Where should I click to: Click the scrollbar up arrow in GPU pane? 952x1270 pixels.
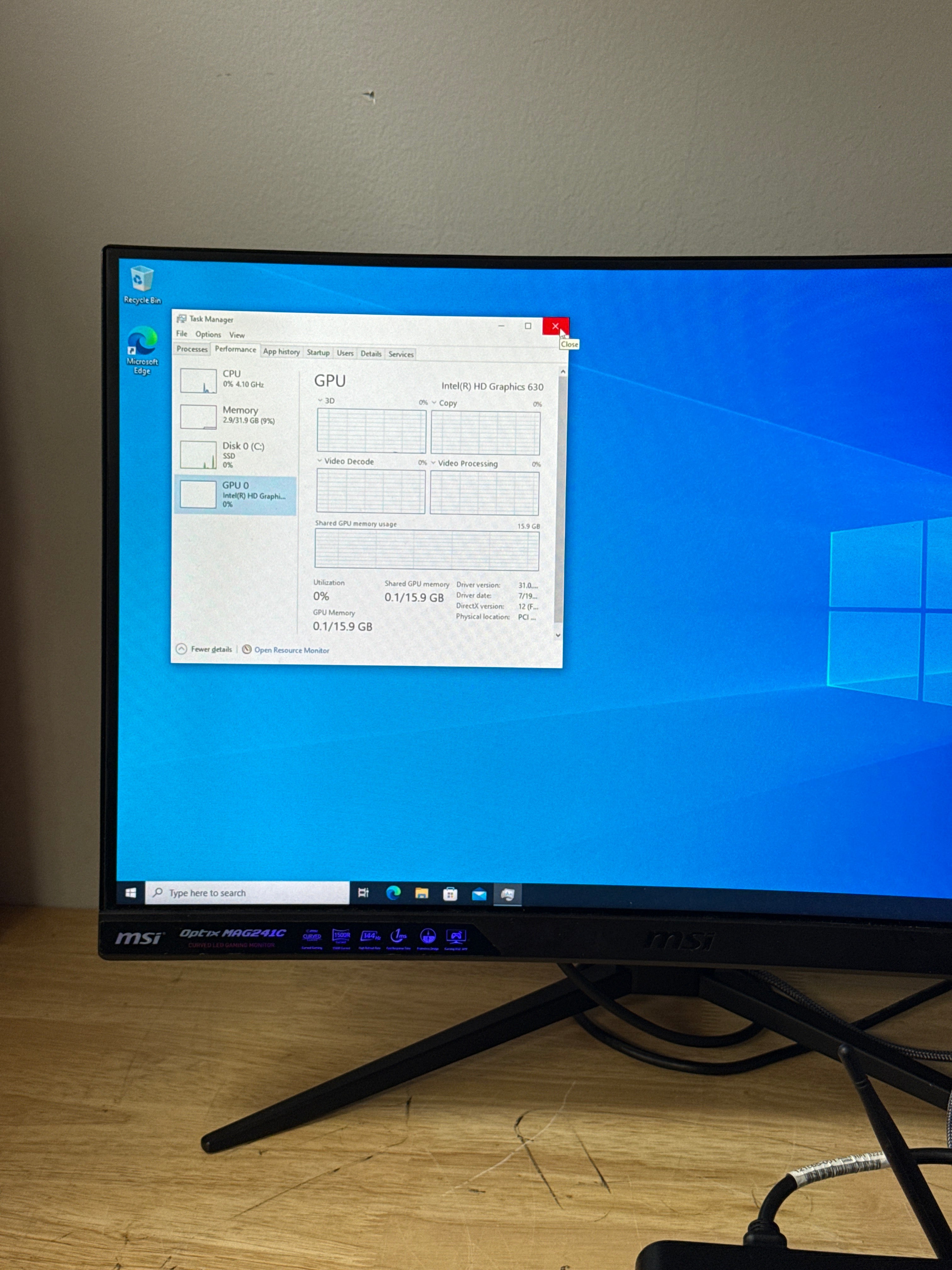pos(562,372)
